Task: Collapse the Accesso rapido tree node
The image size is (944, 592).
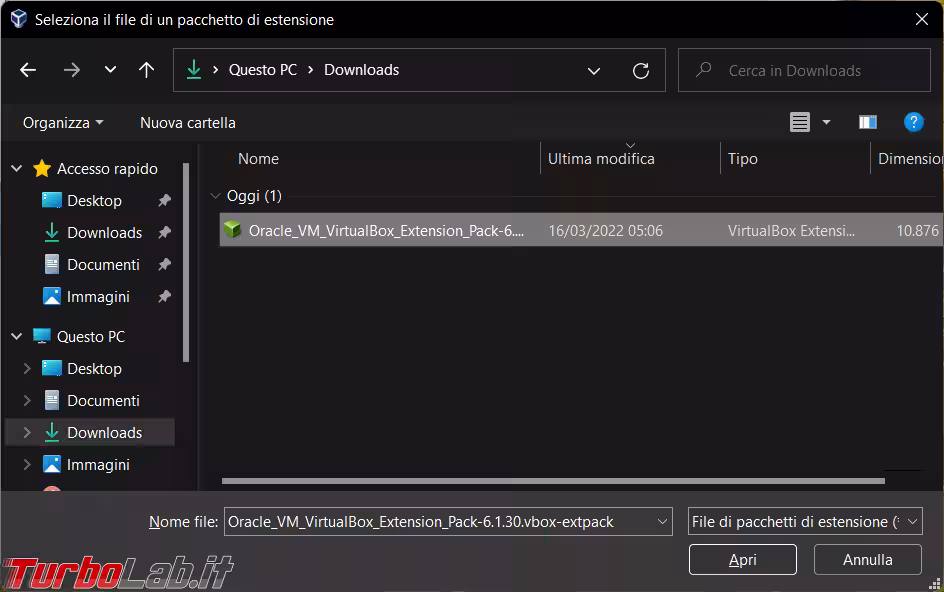Action: [x=17, y=169]
